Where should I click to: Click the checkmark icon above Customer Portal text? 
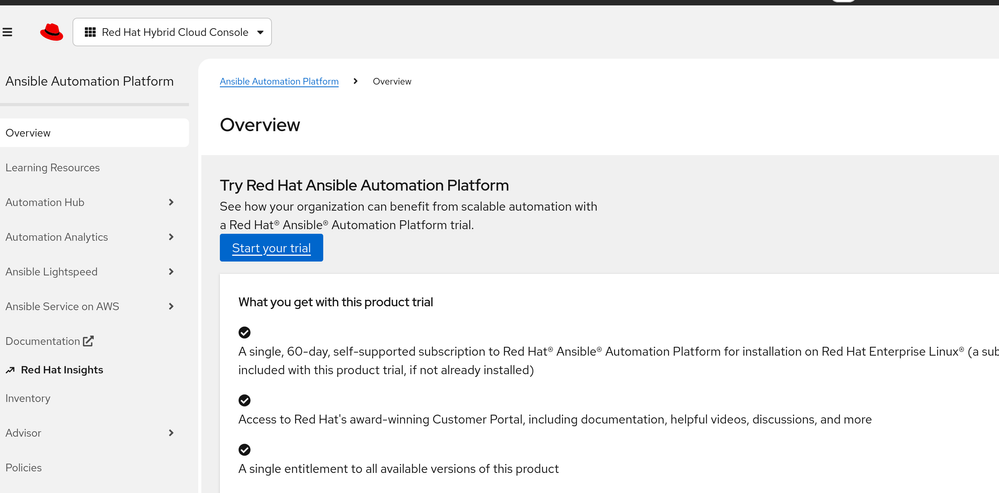click(x=244, y=400)
